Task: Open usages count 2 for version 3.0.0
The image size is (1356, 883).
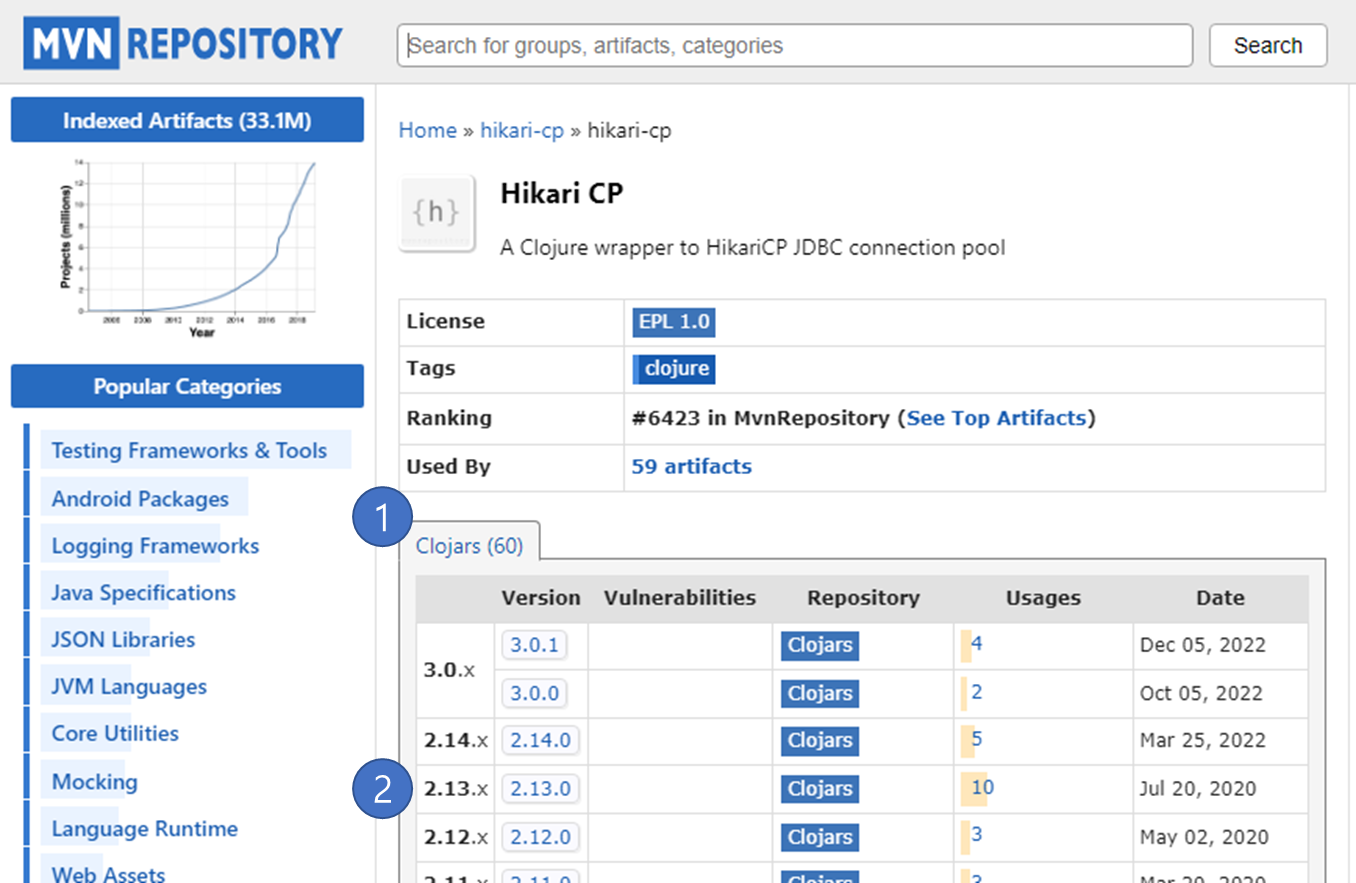Action: 976,692
